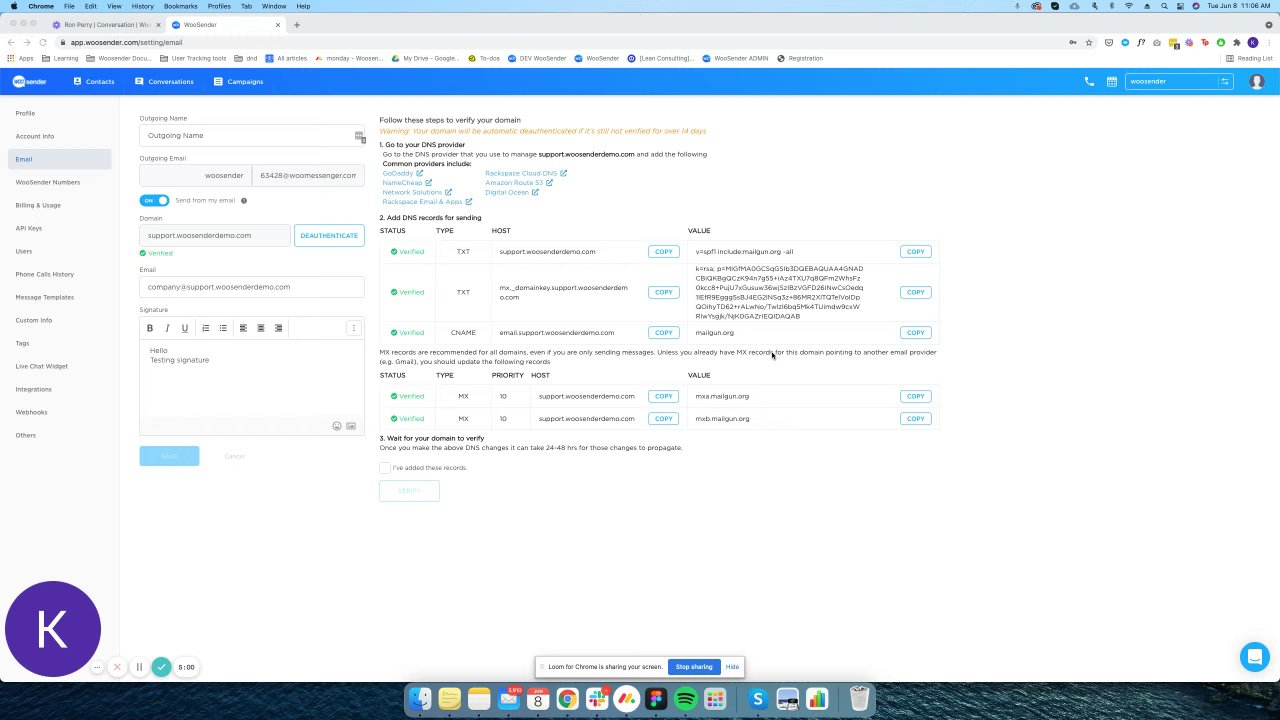Click the DEAUTHENTICATE button
This screenshot has width=1280, height=720.
[x=329, y=235]
